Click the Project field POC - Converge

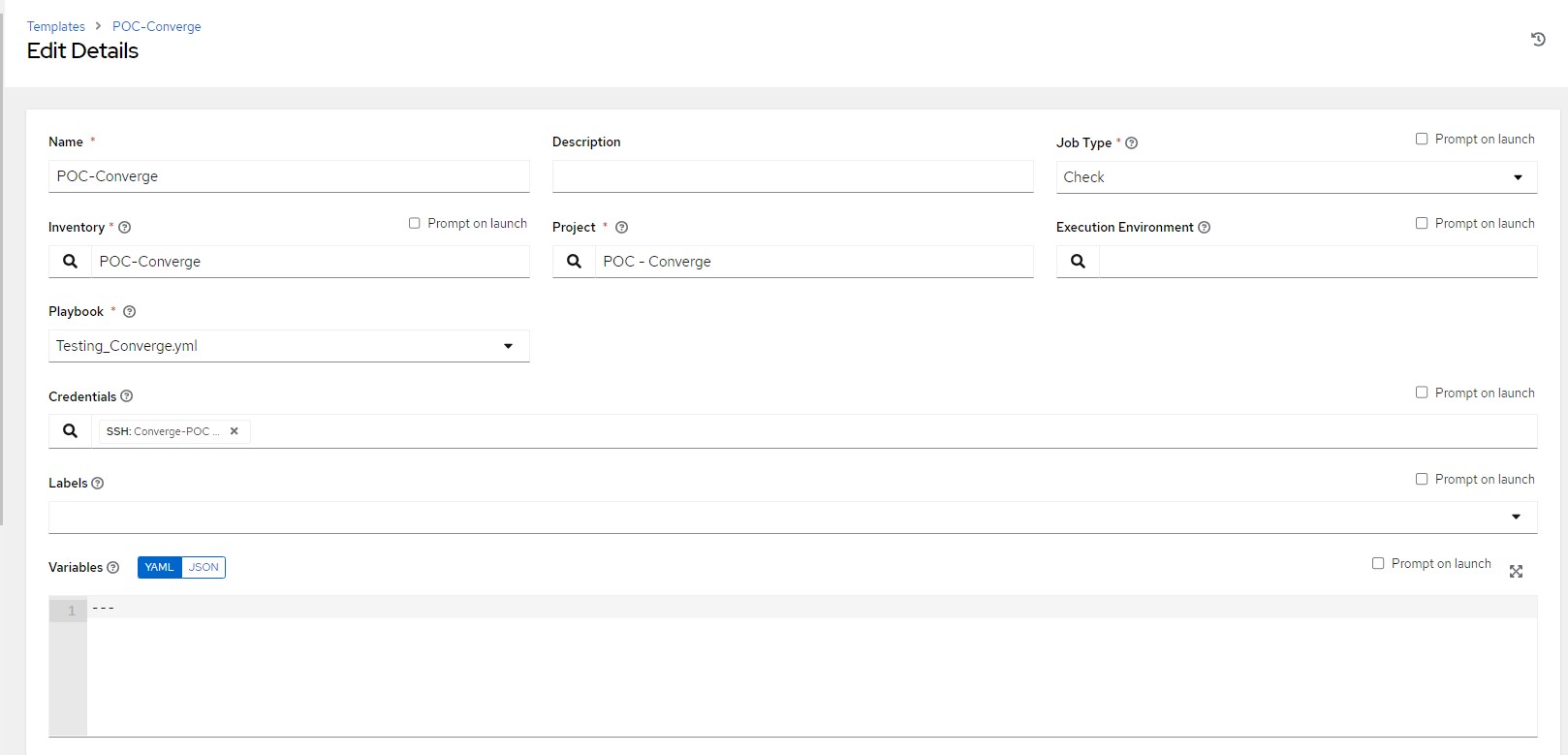814,262
